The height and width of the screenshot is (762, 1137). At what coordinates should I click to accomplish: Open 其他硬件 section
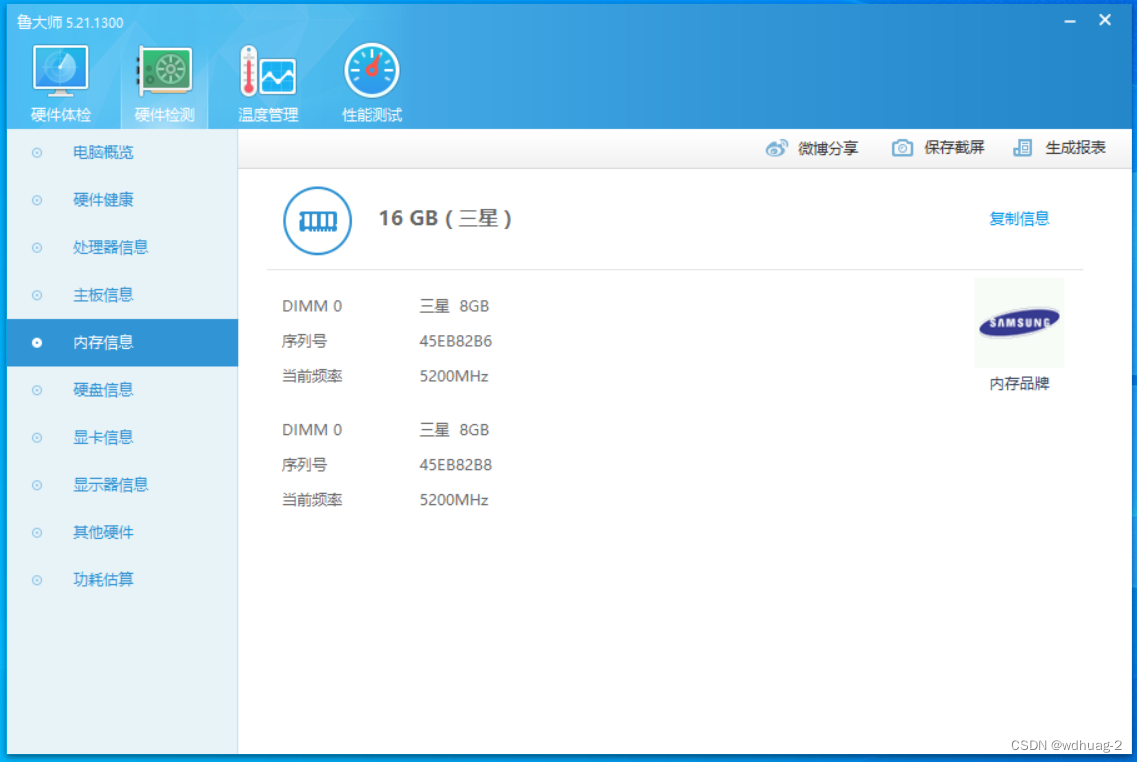pos(103,532)
